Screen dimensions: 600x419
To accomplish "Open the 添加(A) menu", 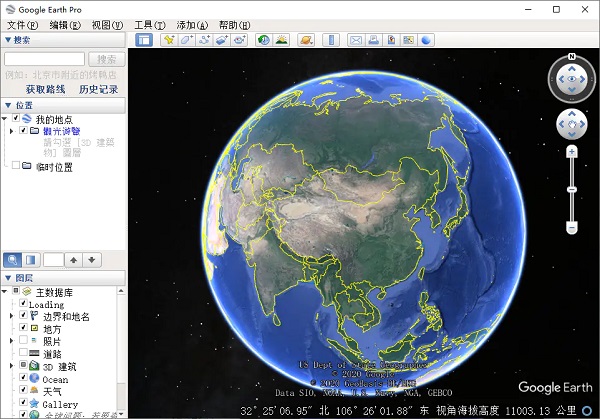I will [x=192, y=25].
